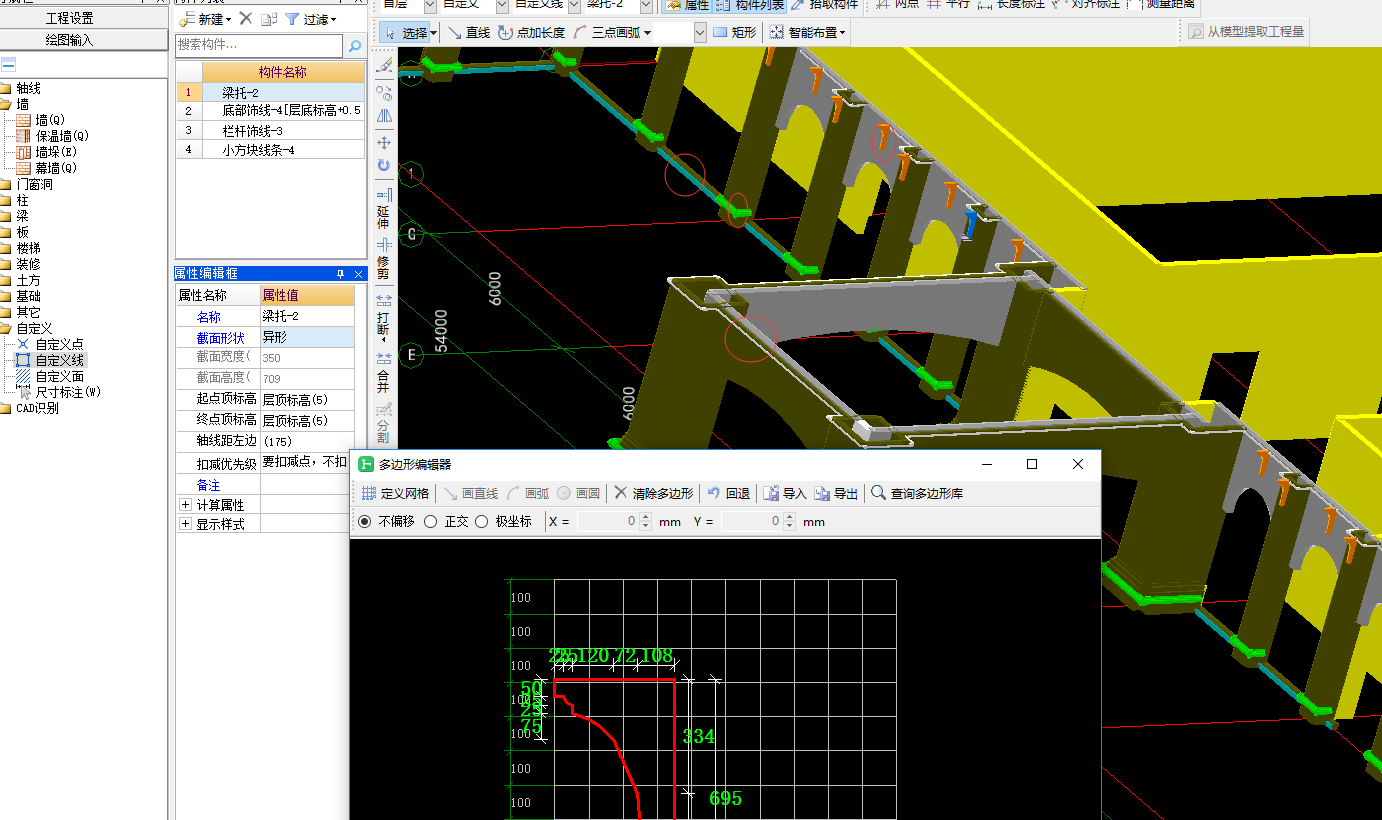Screen dimensions: 1382x820
Task: Click the brush icon in vertical toolbar
Action: tap(384, 66)
